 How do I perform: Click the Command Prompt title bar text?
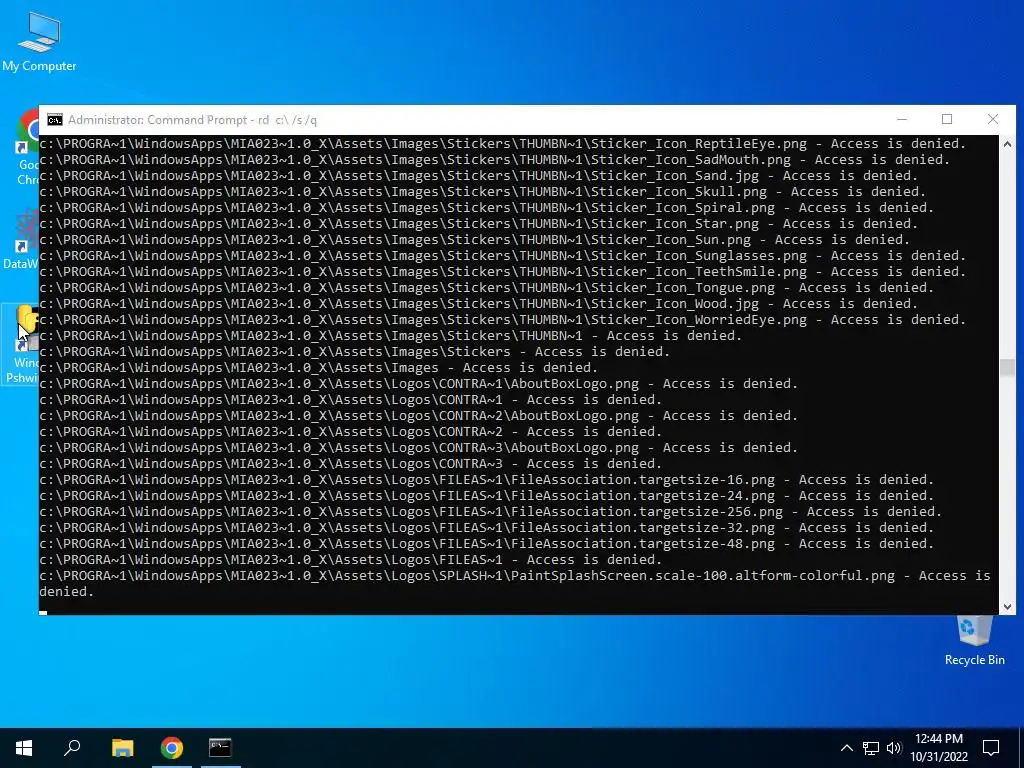pyautogui.click(x=193, y=120)
